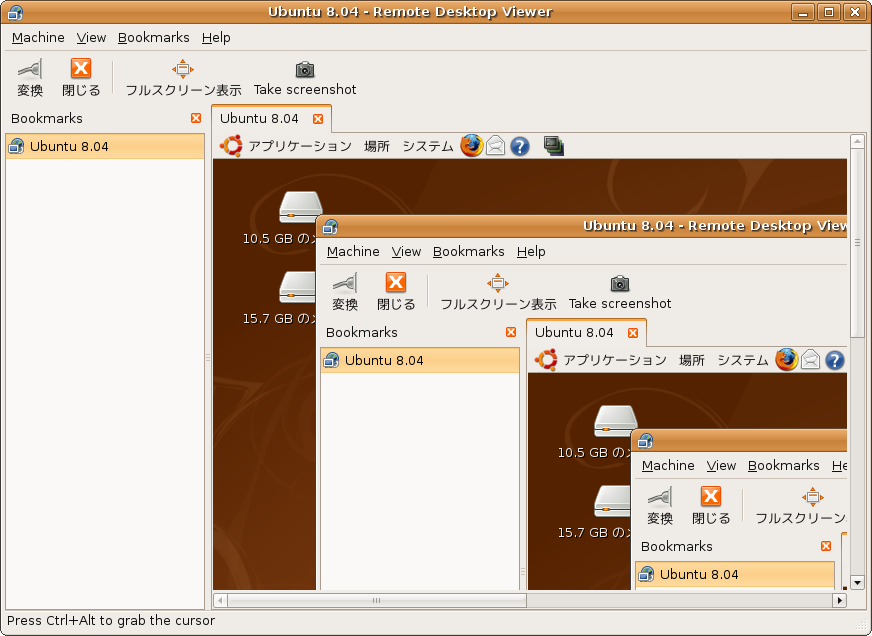Select 15.7 GB drive on second nested desktop
This screenshot has height=636, width=872.
click(612, 501)
